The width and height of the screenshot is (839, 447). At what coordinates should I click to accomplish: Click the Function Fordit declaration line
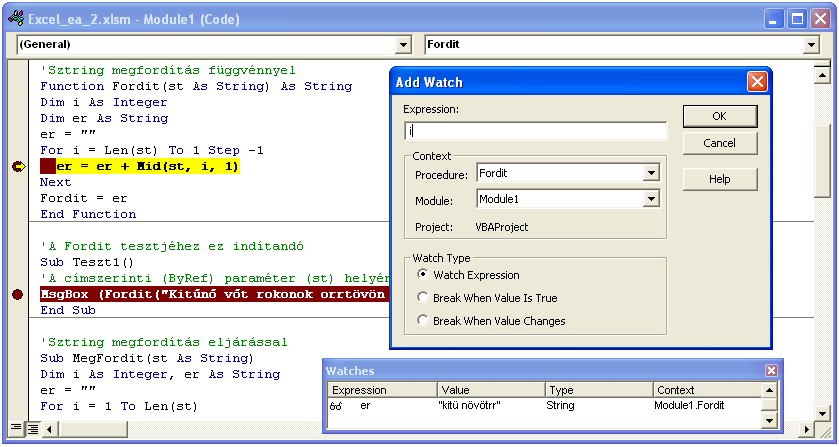click(x=196, y=86)
